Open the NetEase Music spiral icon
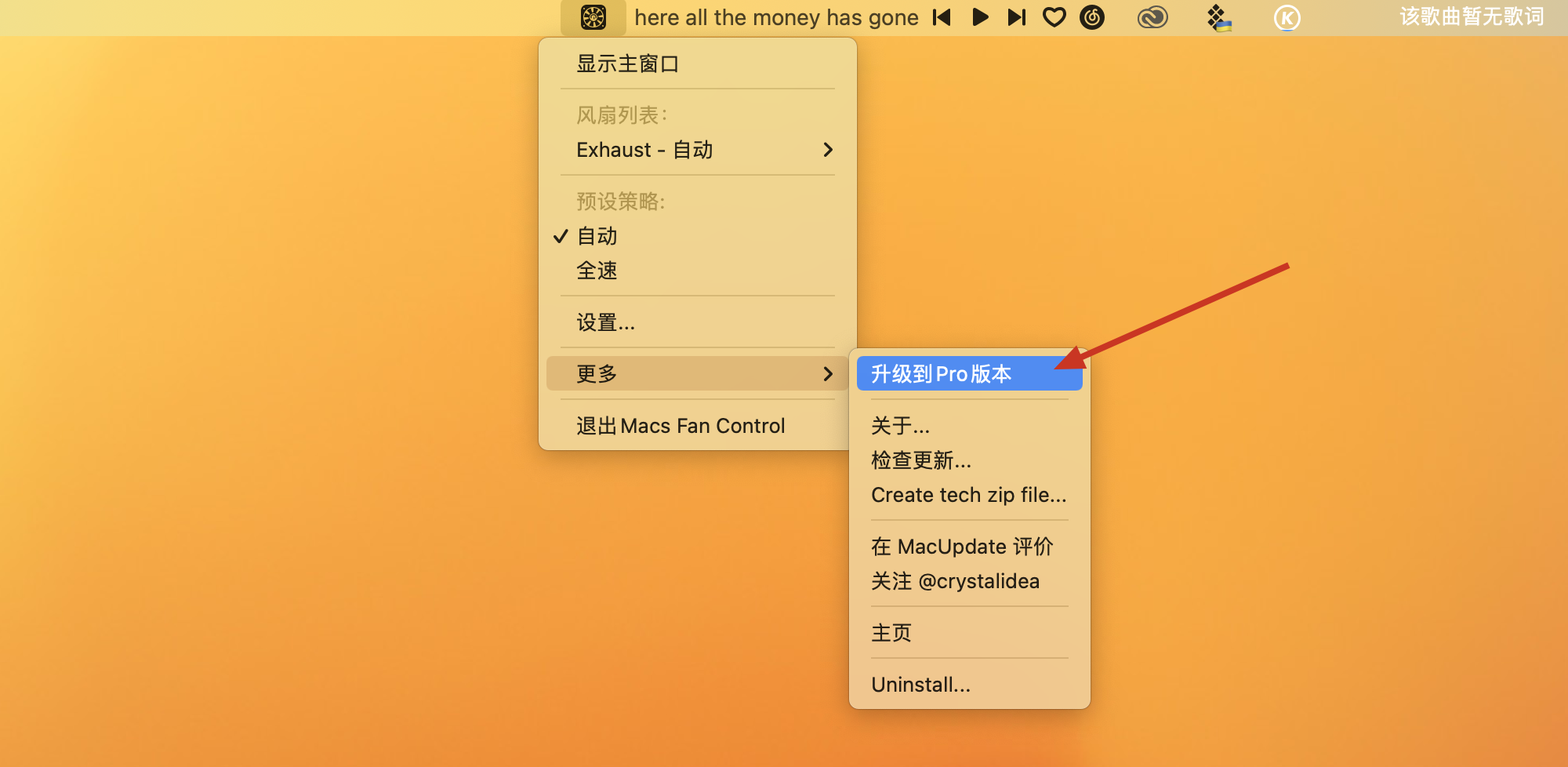The height and width of the screenshot is (767, 1568). tap(1092, 17)
